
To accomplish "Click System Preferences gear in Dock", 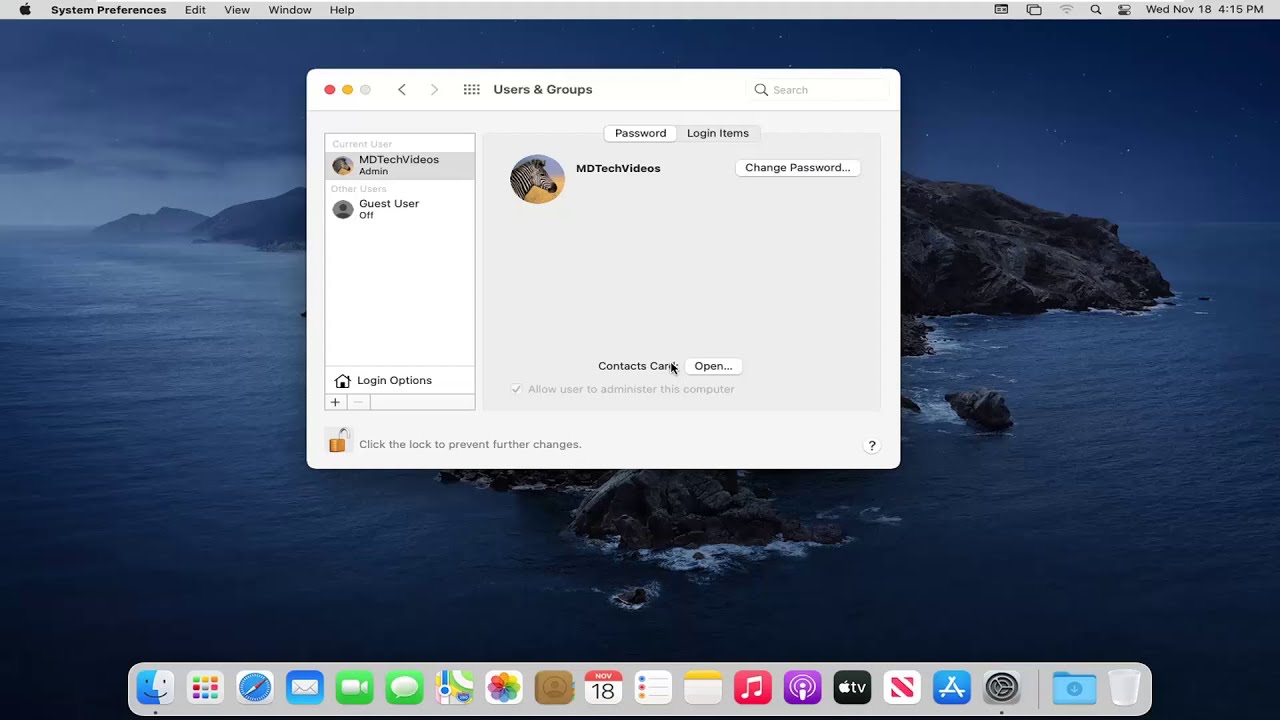I will pos(1002,688).
